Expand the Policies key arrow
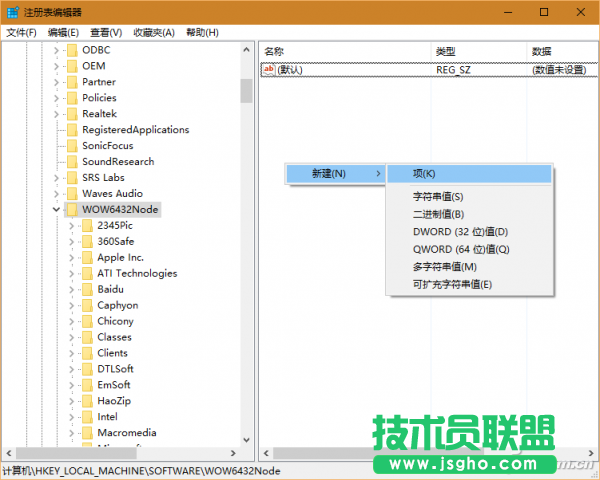600x480 pixels. tap(56, 98)
